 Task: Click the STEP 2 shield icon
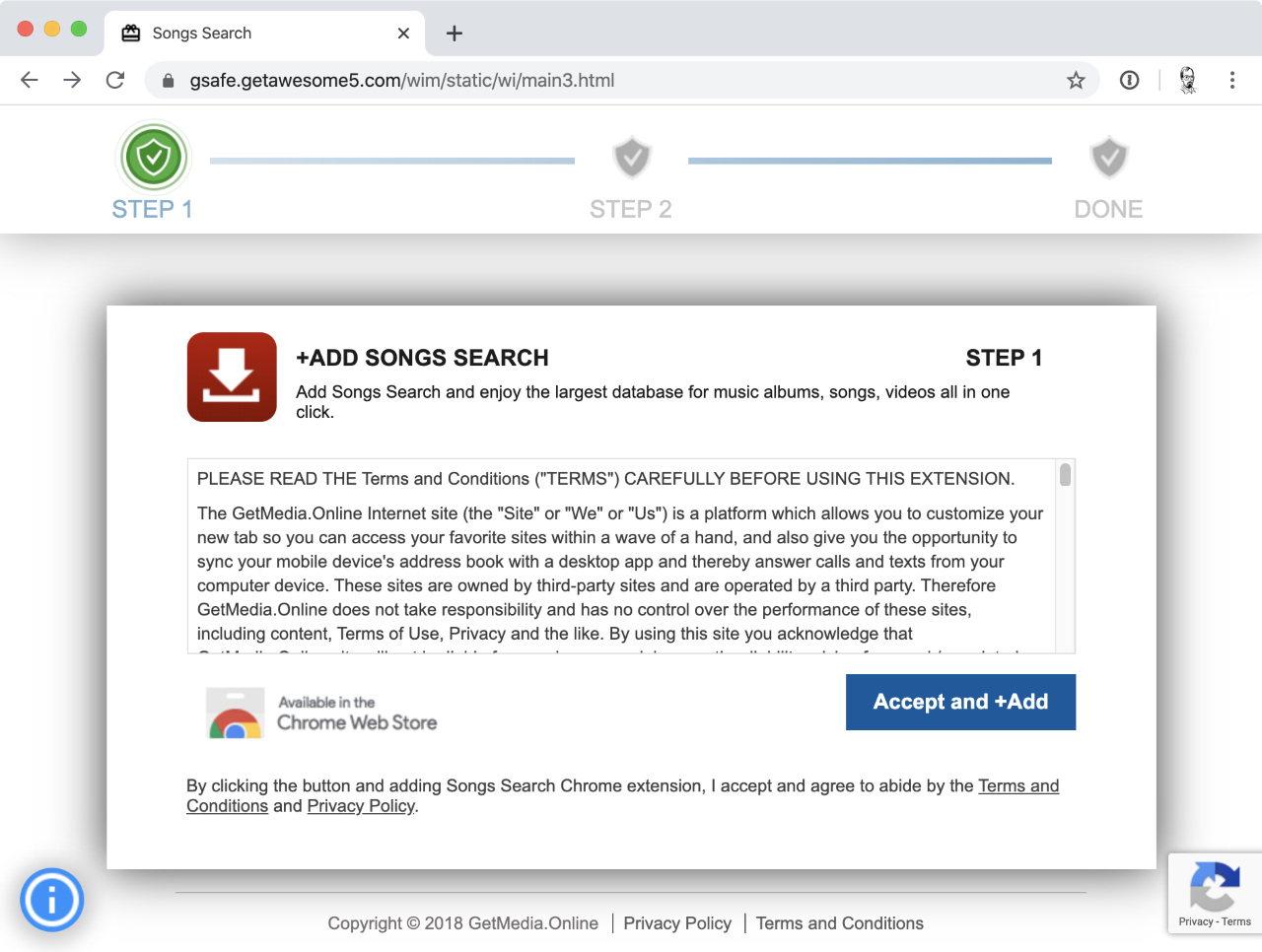tap(631, 158)
